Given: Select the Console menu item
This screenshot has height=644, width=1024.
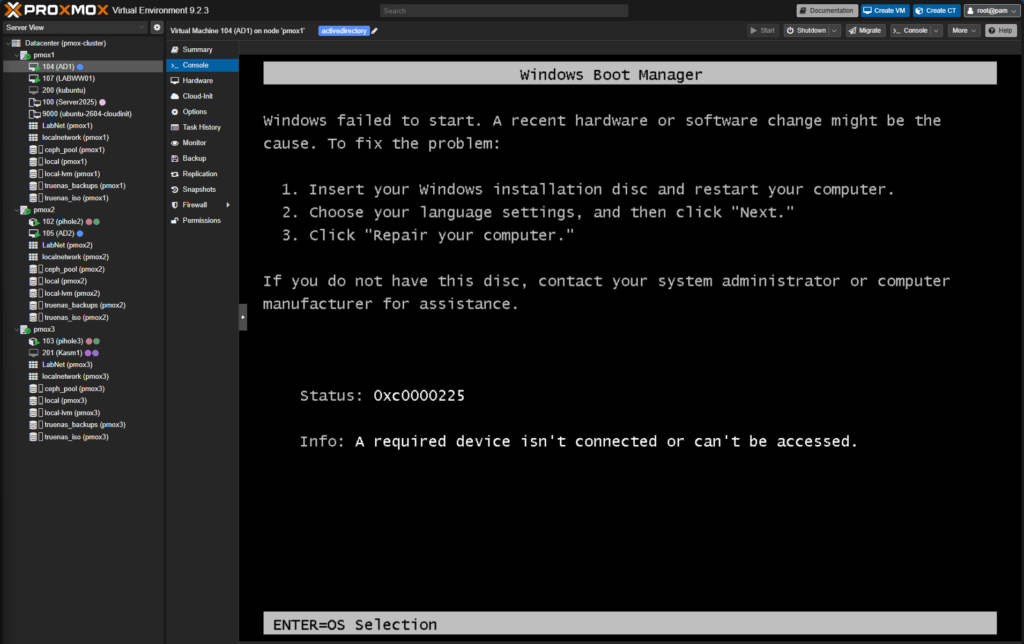Looking at the screenshot, I should click(x=202, y=65).
